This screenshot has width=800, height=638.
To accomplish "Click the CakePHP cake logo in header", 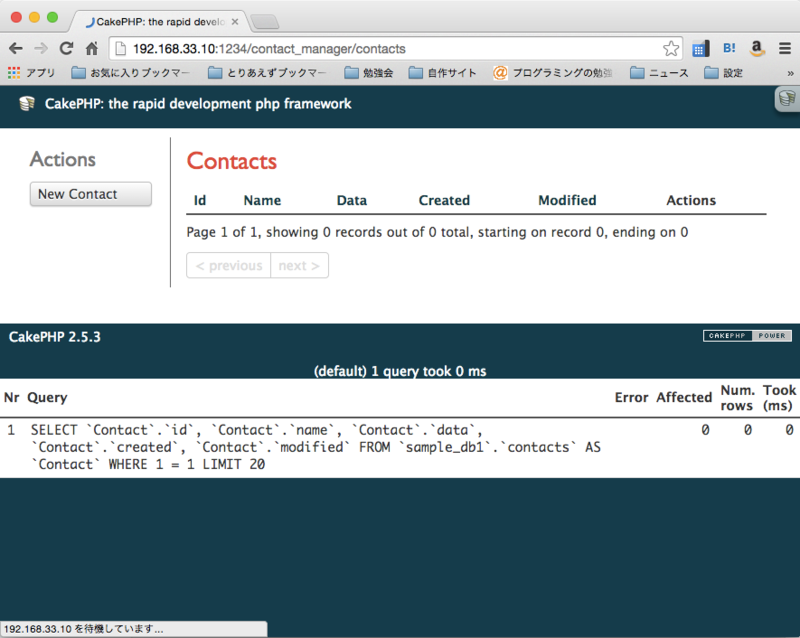I will click(27, 104).
